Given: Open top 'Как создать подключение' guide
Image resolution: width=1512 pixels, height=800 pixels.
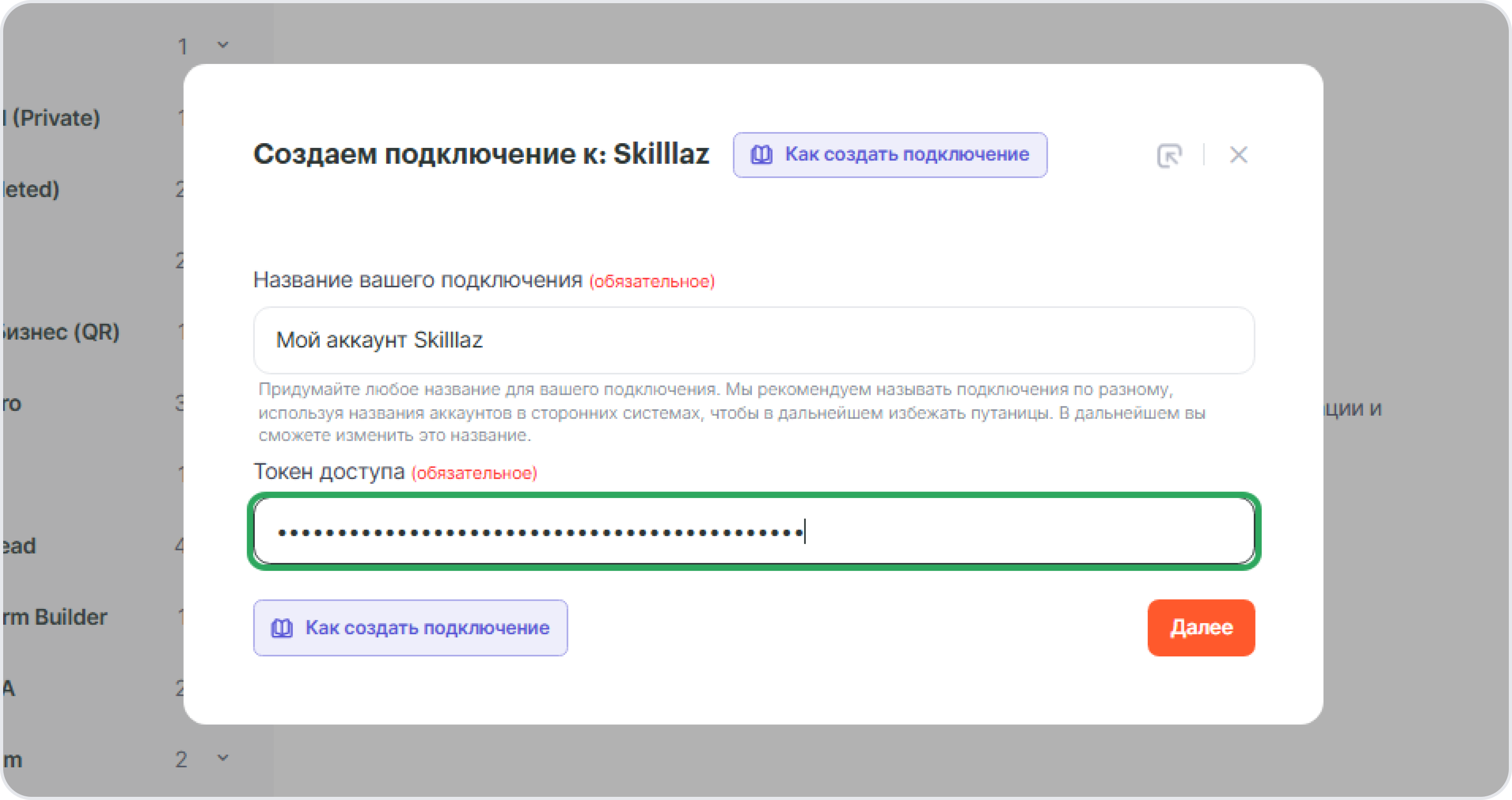Looking at the screenshot, I should click(x=889, y=155).
